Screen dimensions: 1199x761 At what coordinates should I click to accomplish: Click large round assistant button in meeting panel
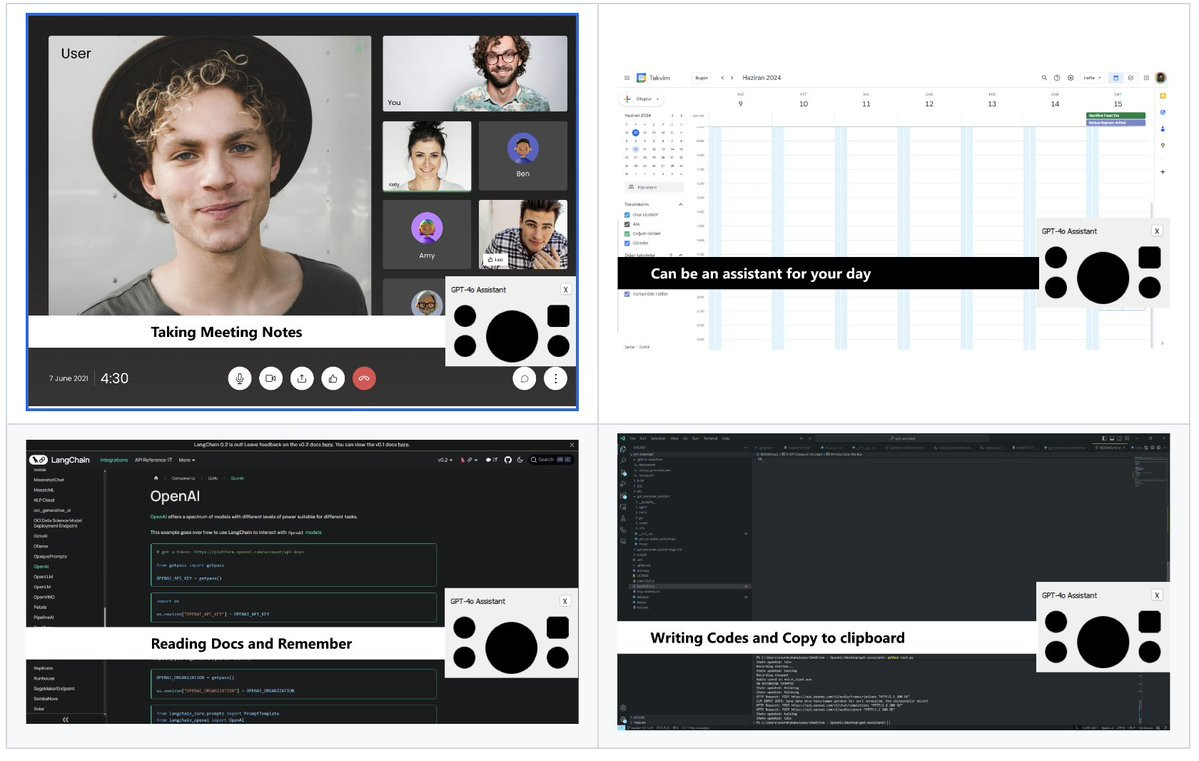(x=512, y=336)
